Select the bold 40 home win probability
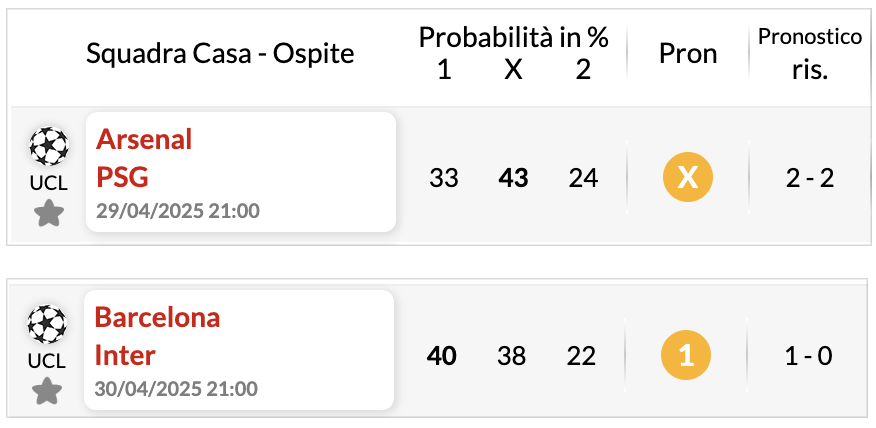The height and width of the screenshot is (428, 876). tap(441, 356)
